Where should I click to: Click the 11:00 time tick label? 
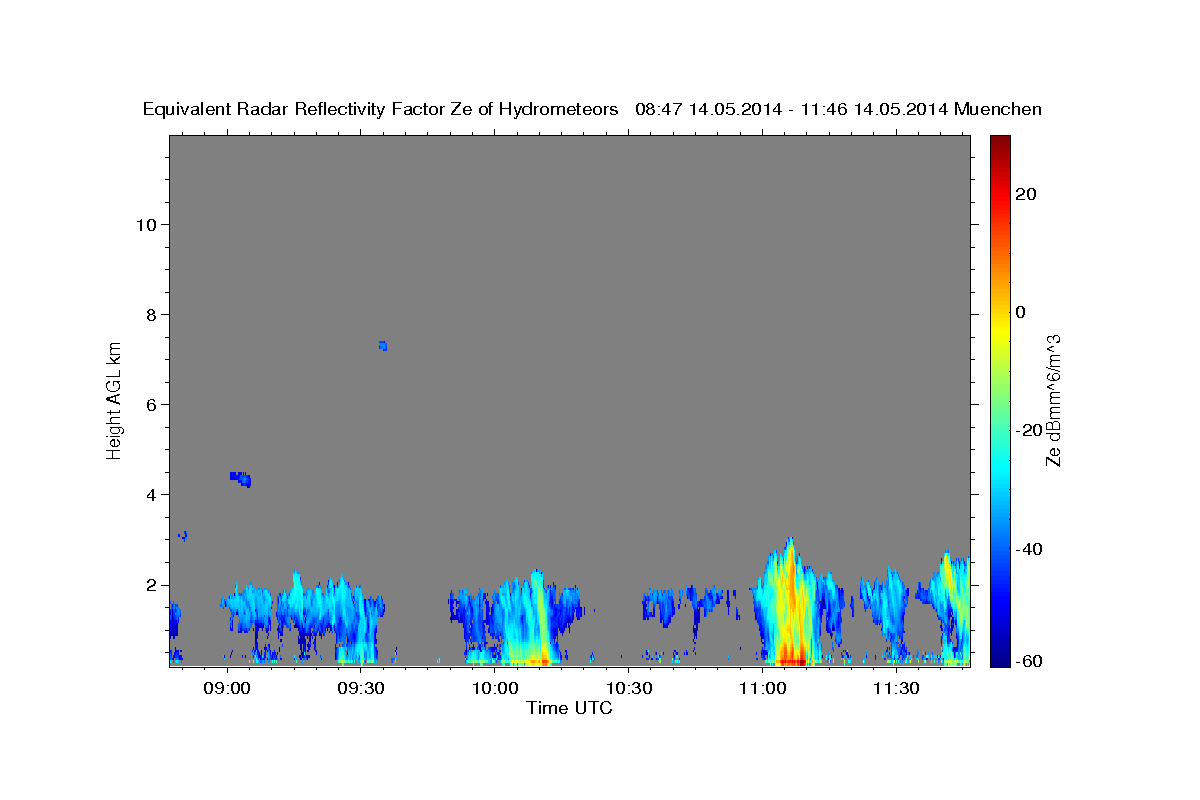762,689
